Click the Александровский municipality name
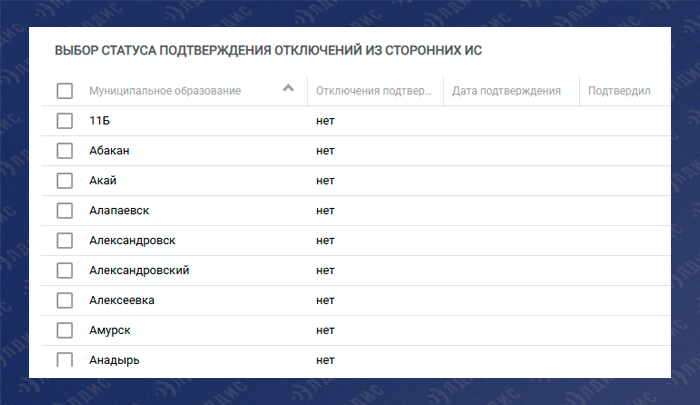Viewport: 700px width, 405px height. click(139, 270)
